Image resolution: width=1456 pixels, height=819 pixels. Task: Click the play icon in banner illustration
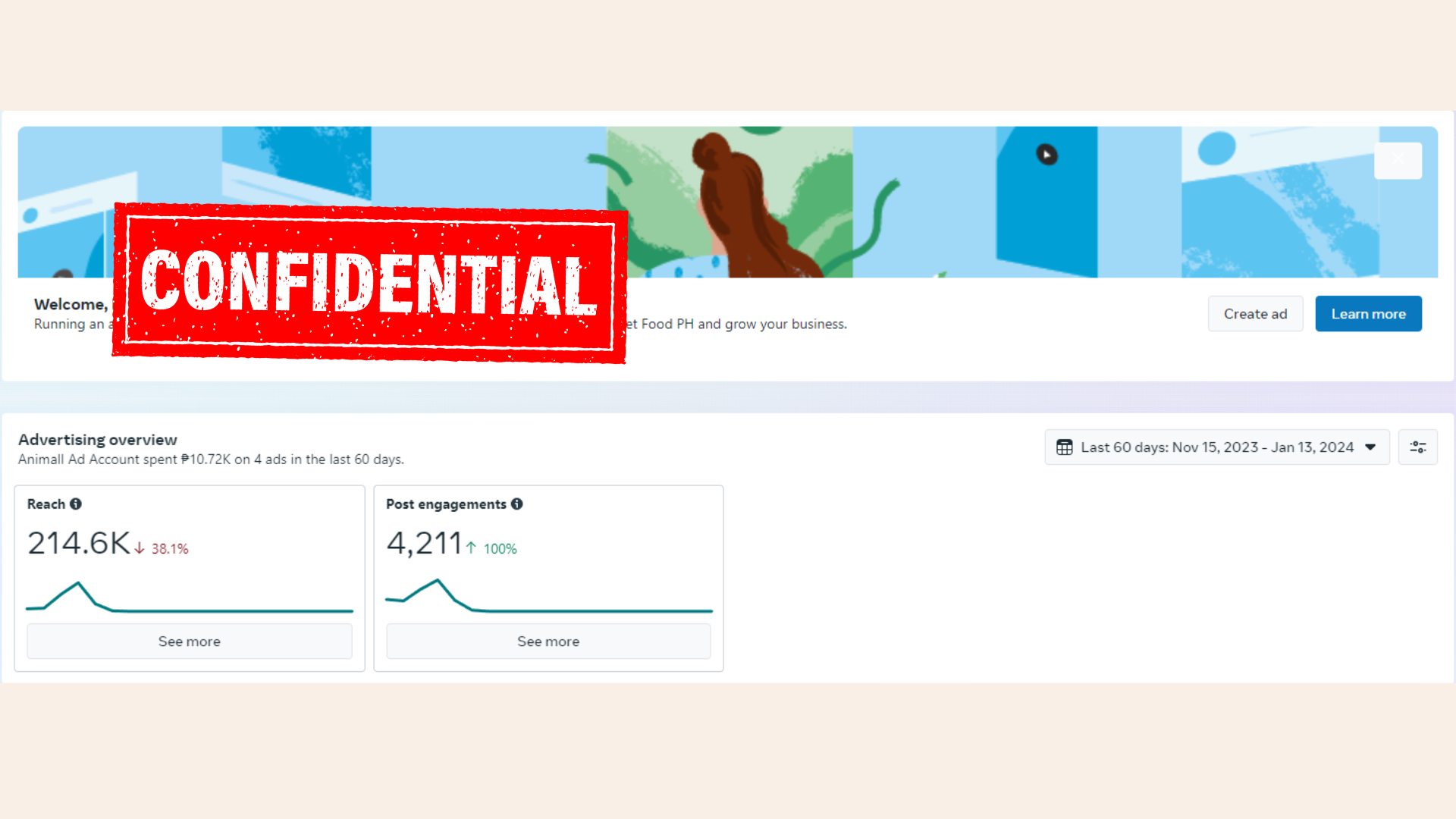point(1046,155)
